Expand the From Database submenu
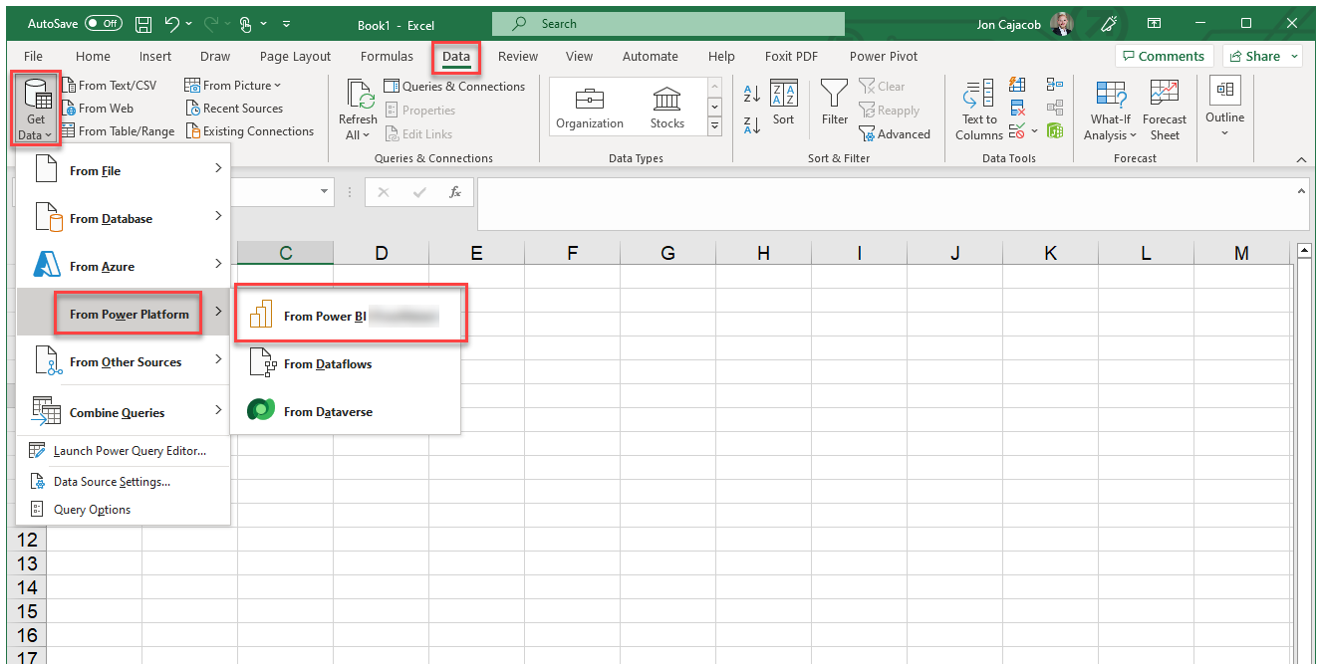This screenshot has width=1322, height=672. click(123, 218)
